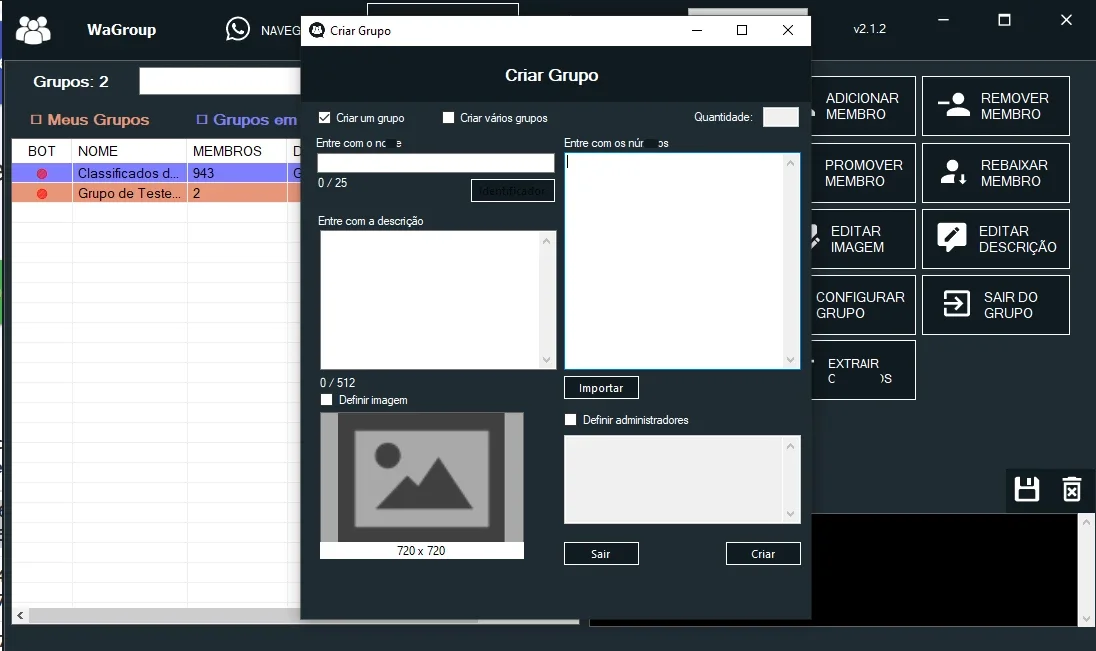This screenshot has width=1096, height=651.
Task: Click the search field beside Grupos: 2
Action: tap(219, 81)
